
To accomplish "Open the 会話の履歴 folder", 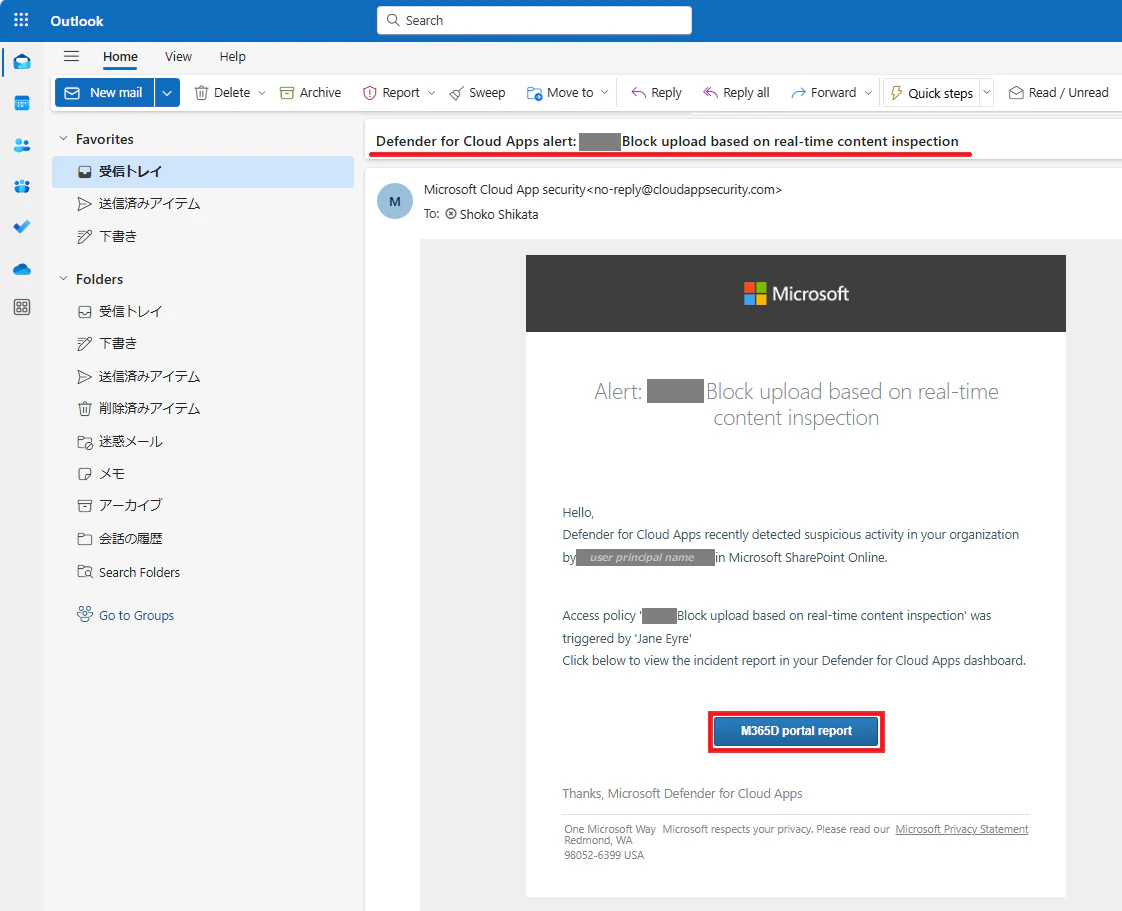I will 203,538.
